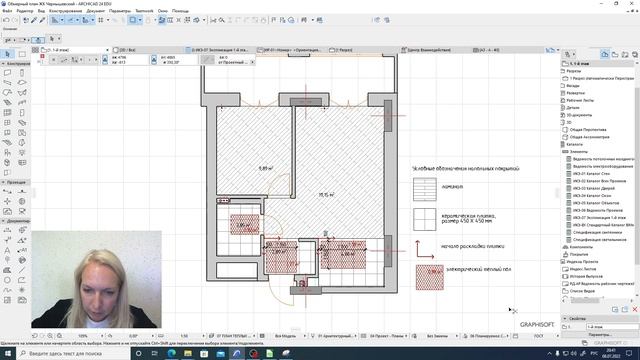640x360 pixels.
Task: Select the Line tool in toolbox
Action: click(22, 270)
